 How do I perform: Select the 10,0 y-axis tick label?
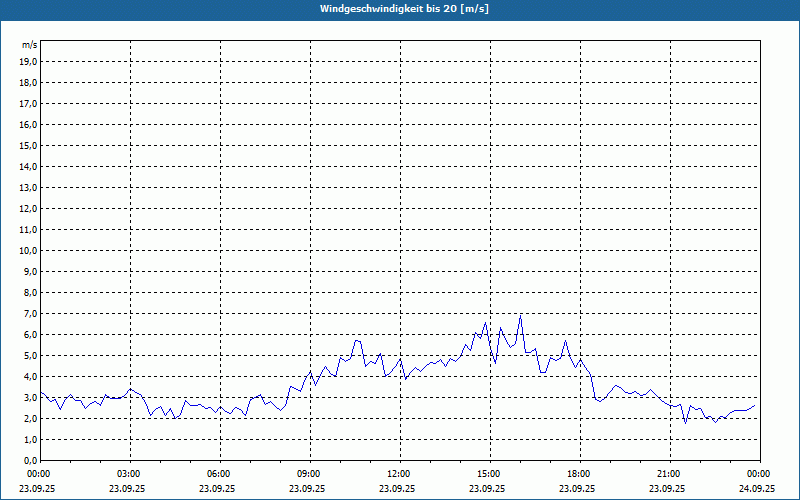click(29, 250)
